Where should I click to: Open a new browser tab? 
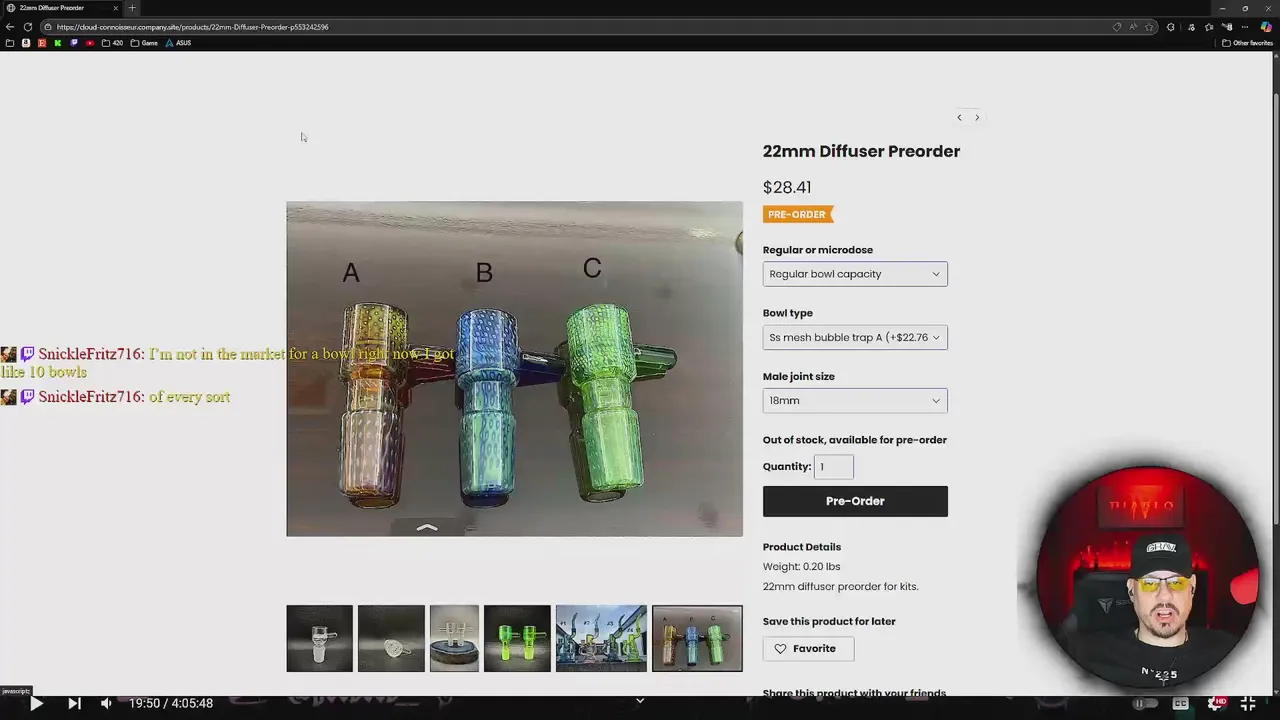click(132, 8)
